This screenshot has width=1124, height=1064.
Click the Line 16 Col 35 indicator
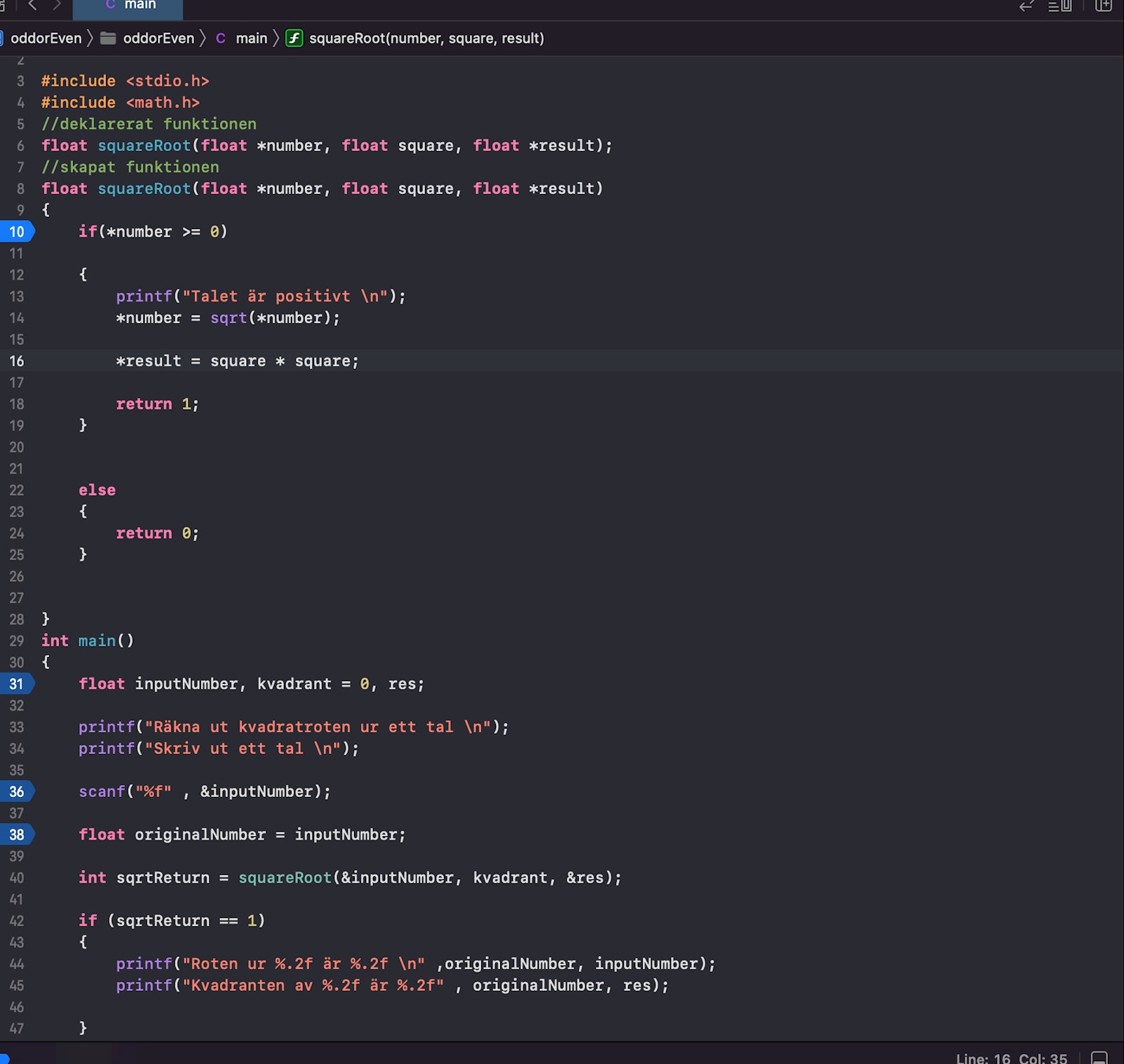click(x=1011, y=1058)
